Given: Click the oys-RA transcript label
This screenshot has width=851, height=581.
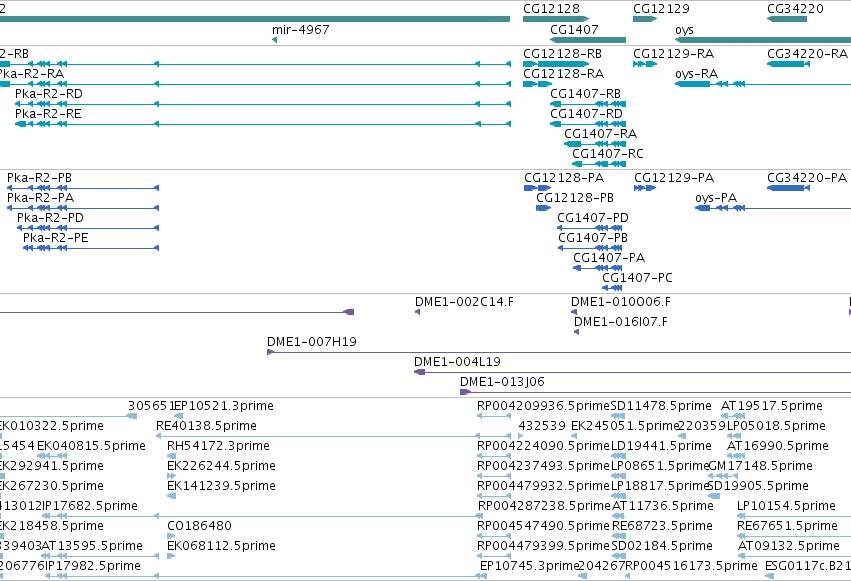Looking at the screenshot, I should click(x=696, y=74).
